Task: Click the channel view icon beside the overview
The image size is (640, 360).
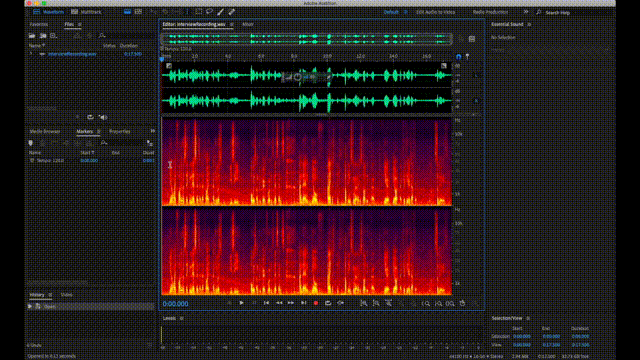Action: click(x=472, y=39)
